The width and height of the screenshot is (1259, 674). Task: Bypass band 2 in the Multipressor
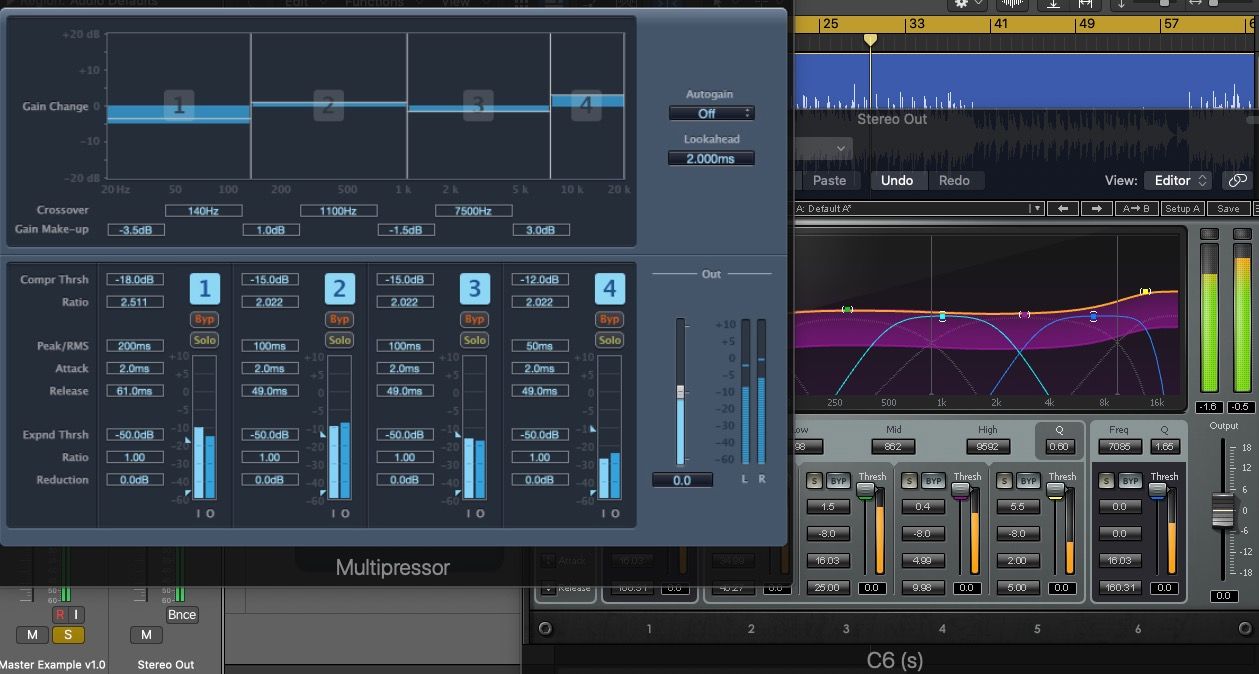339,319
